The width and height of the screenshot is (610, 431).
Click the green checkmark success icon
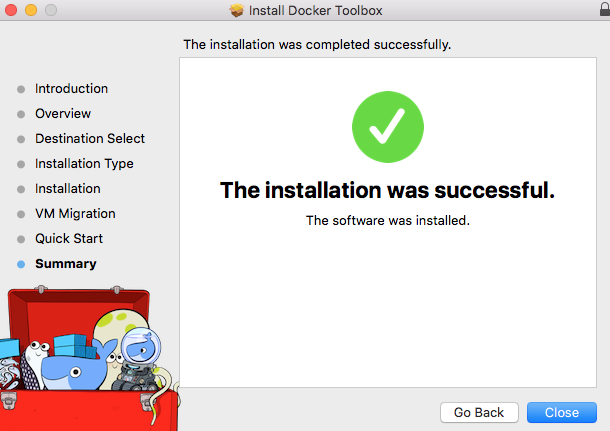pyautogui.click(x=388, y=129)
